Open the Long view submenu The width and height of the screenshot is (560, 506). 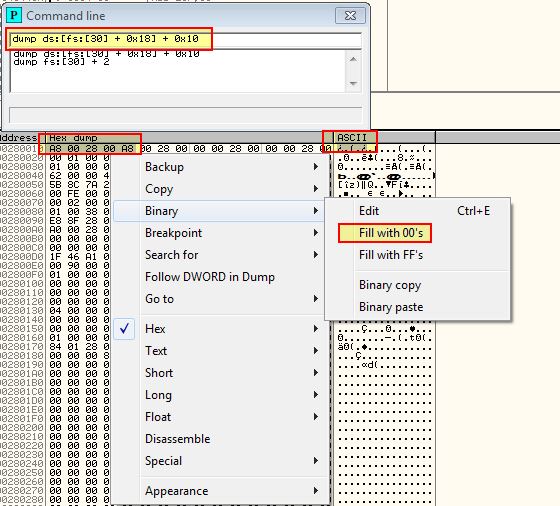[221, 395]
